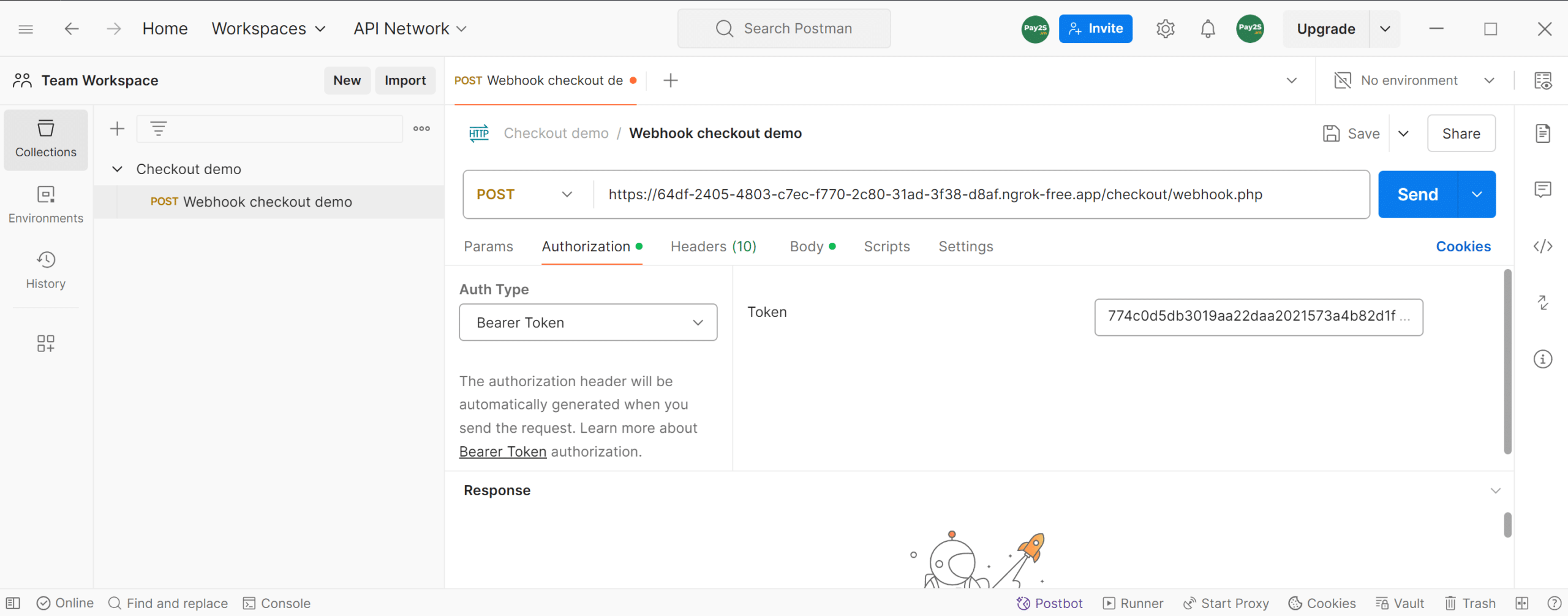Viewport: 1568px width, 616px height.
Task: Collapse the Response section chevron
Action: tap(1496, 490)
